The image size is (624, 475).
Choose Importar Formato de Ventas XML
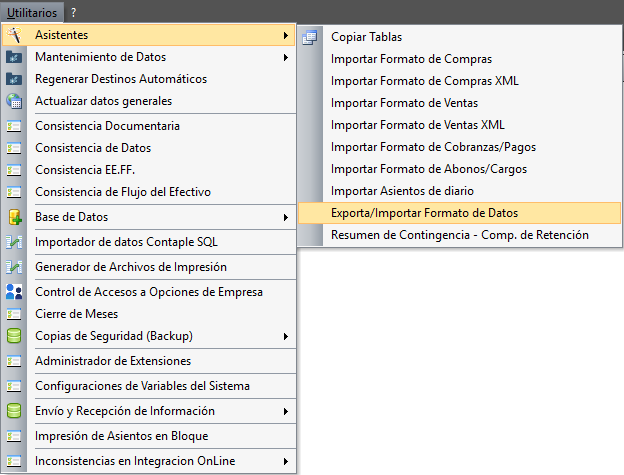point(460,125)
